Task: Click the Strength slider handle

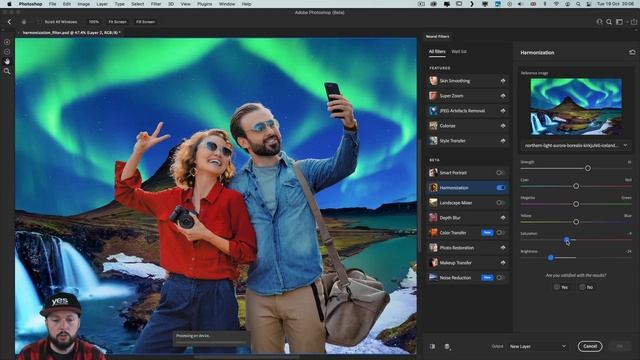Action: coord(588,168)
